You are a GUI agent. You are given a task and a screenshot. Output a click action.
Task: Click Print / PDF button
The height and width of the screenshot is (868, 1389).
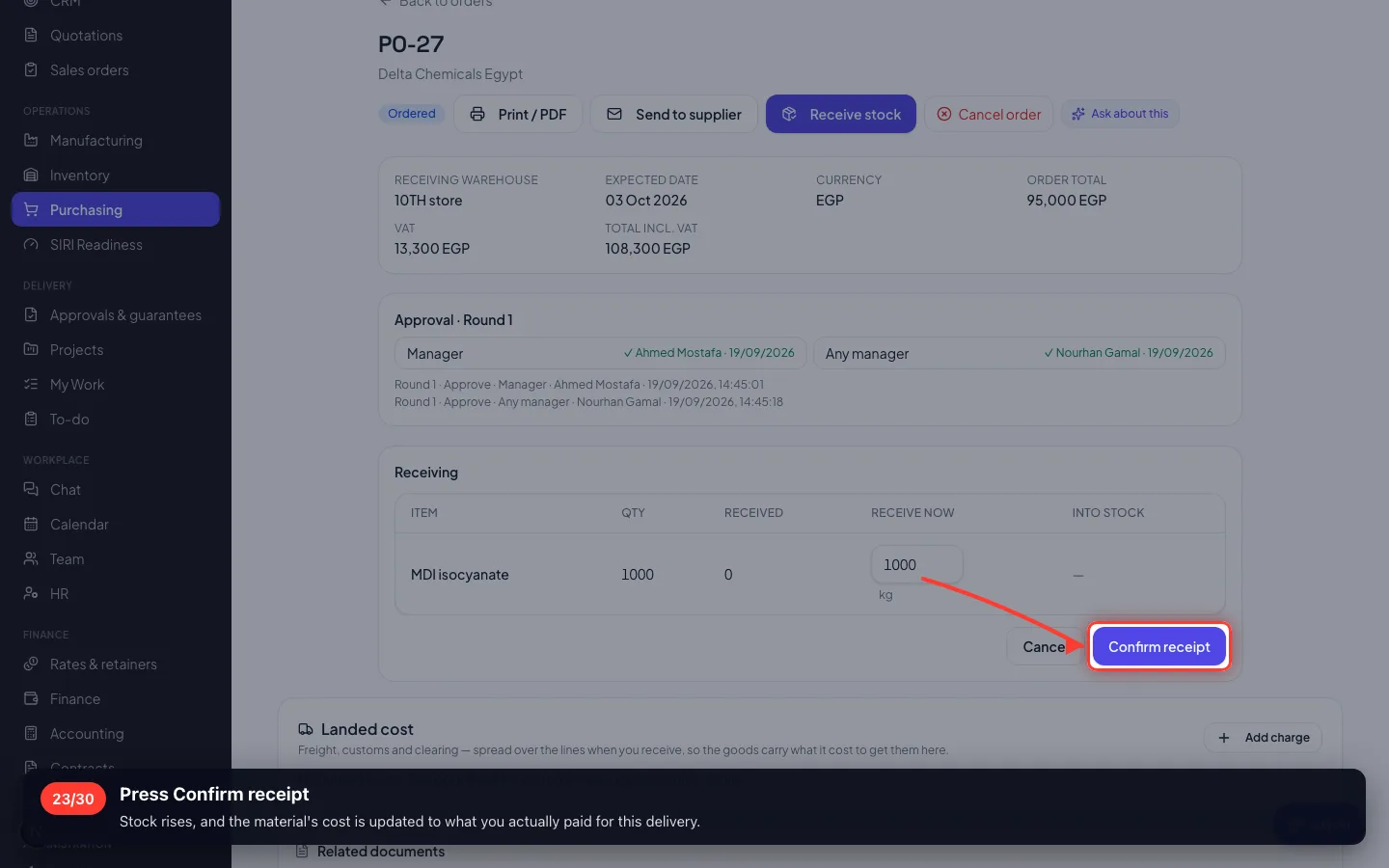[518, 115]
